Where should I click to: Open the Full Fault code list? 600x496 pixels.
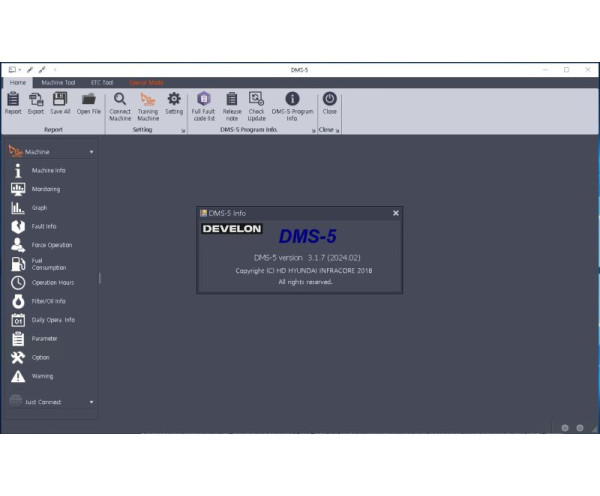pos(204,103)
